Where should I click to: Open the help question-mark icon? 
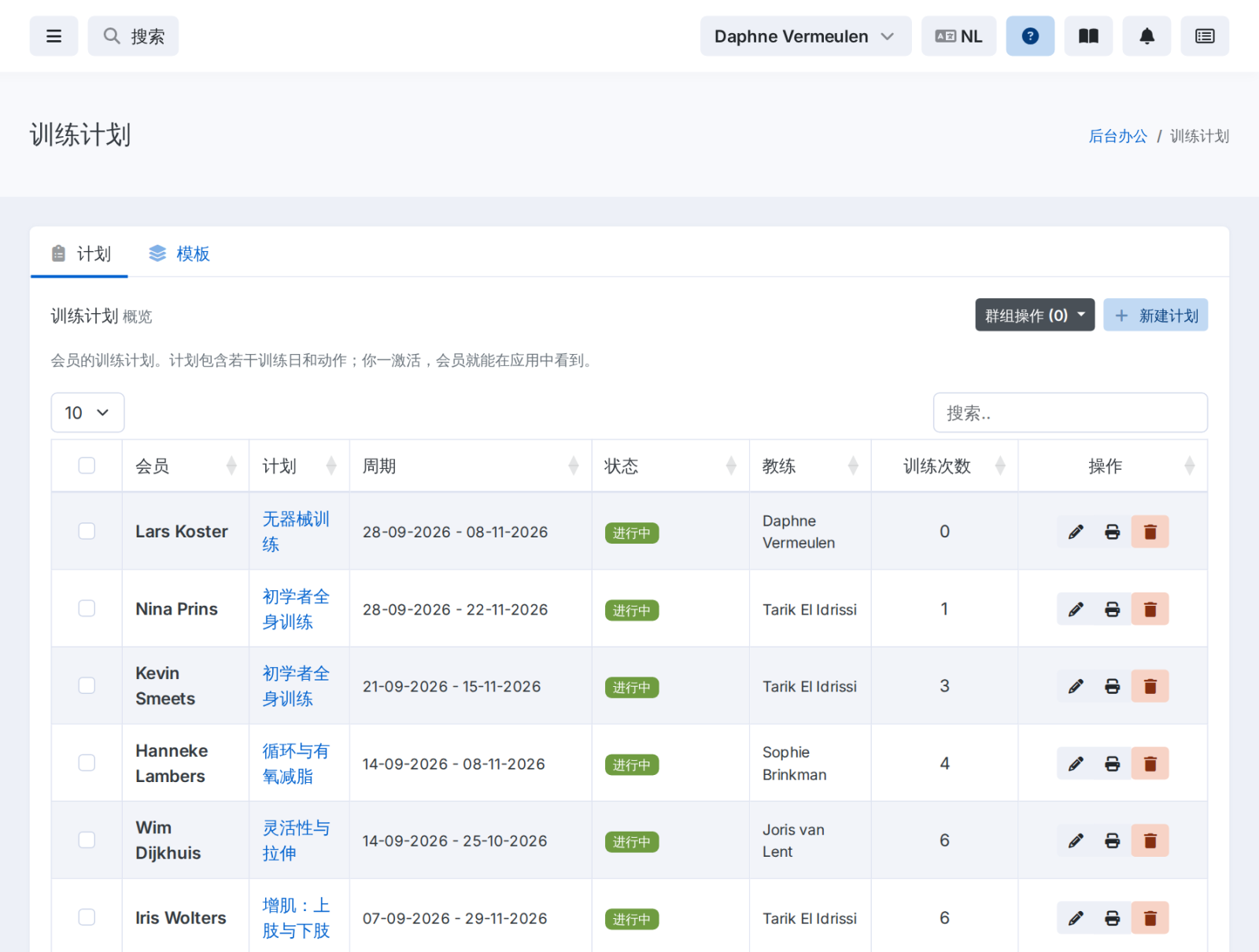pos(1030,36)
